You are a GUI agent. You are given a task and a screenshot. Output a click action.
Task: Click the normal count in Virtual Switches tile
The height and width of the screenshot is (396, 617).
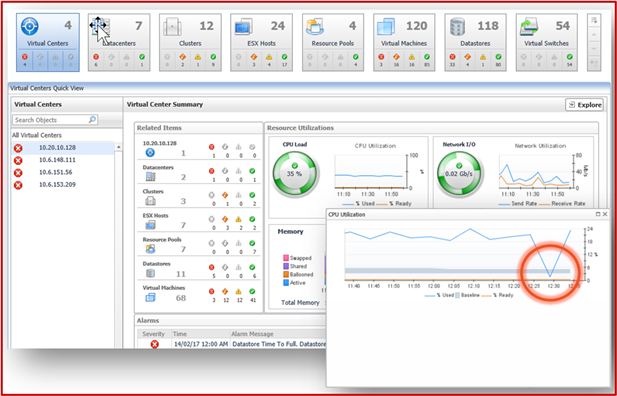click(x=569, y=60)
